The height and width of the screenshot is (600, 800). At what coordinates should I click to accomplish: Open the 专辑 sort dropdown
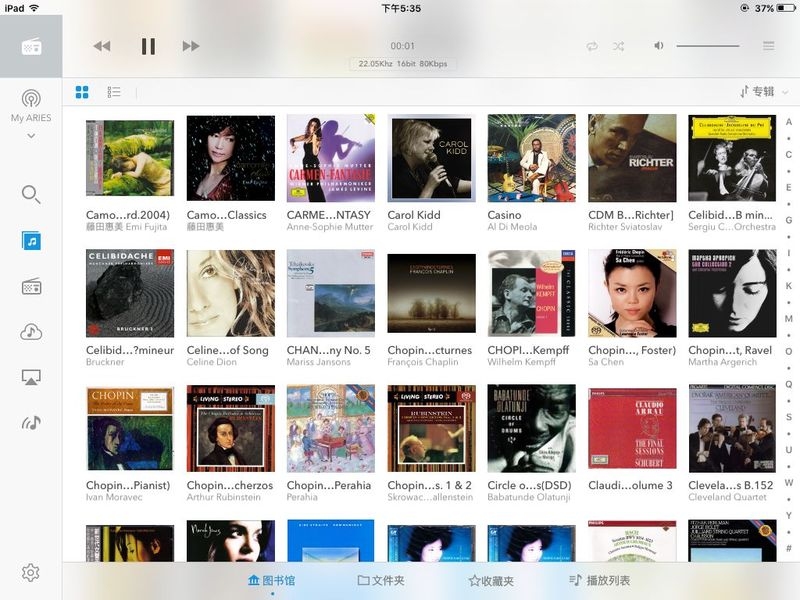[764, 92]
